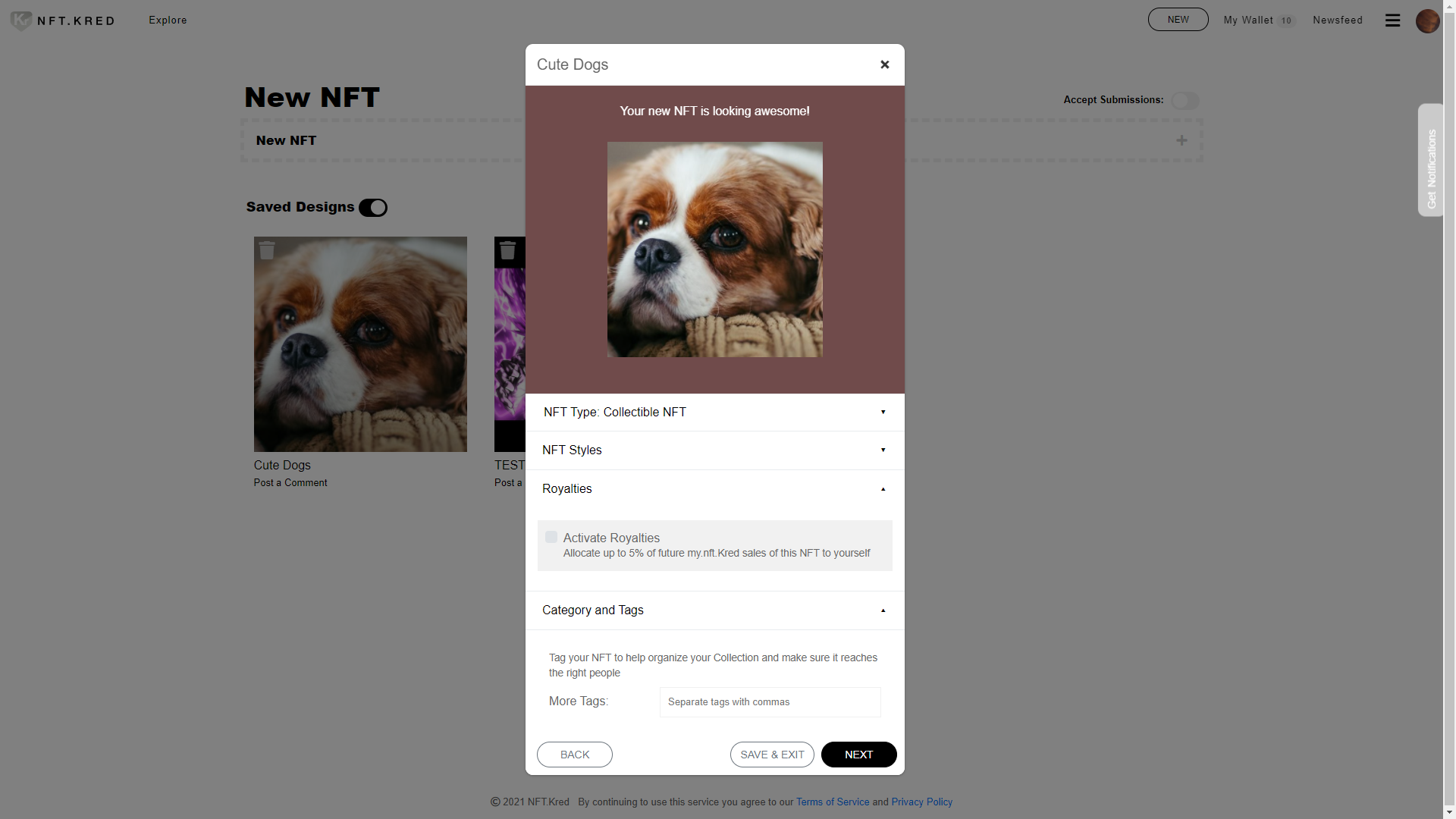Expand the NFT Type Collectible NFT dropdown
1456x819 pixels.
[x=714, y=412]
